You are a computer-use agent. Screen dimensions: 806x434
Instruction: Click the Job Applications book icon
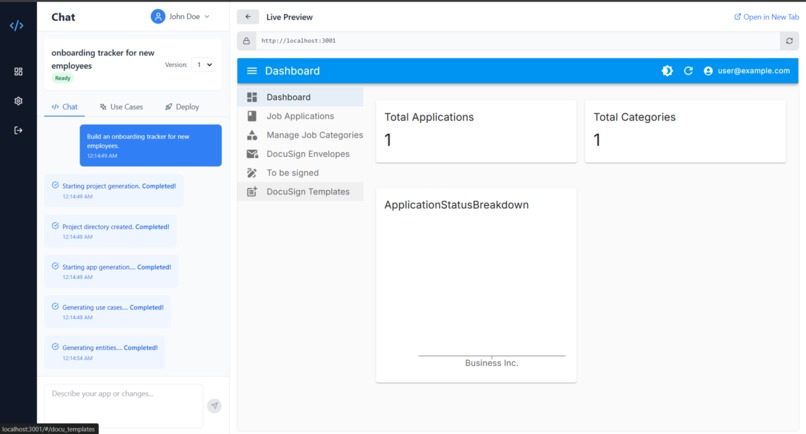click(x=252, y=116)
